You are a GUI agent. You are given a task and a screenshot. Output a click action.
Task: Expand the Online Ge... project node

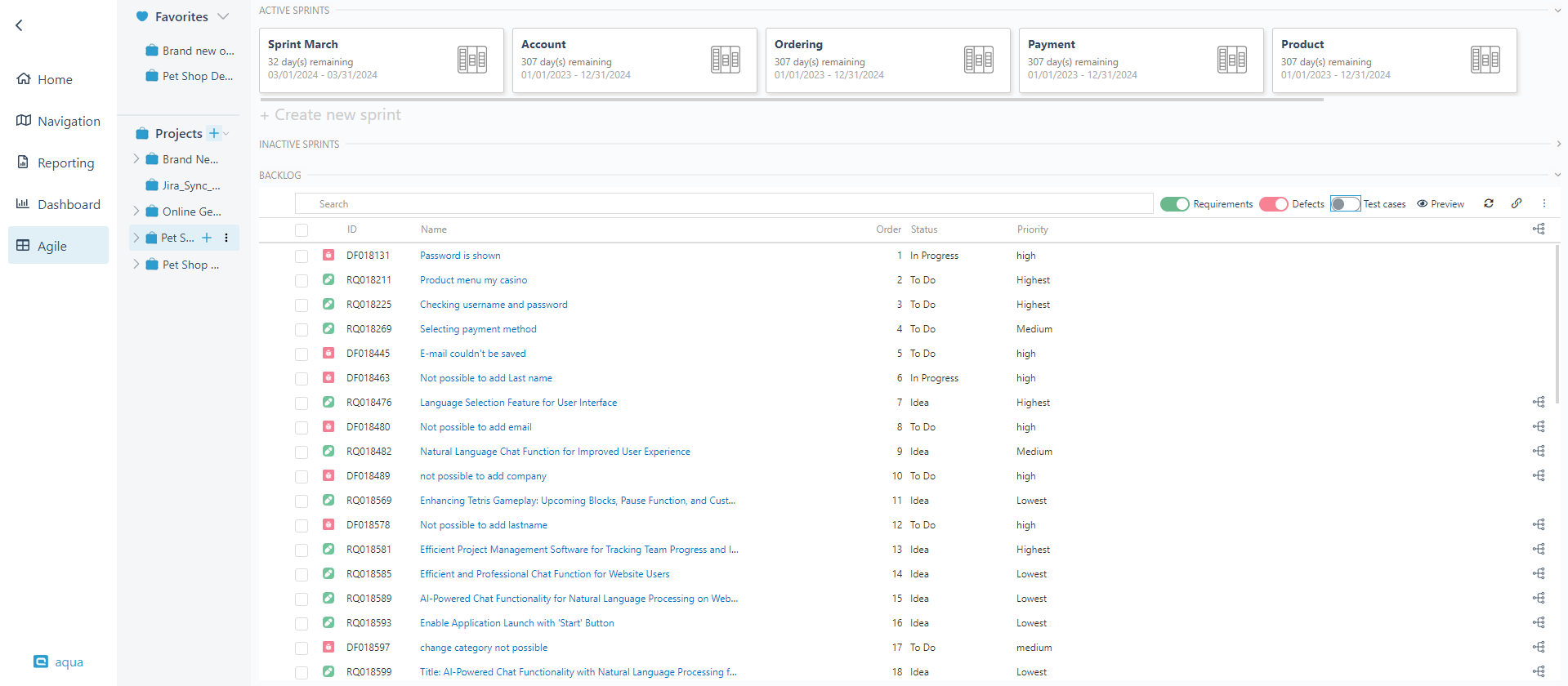(136, 212)
